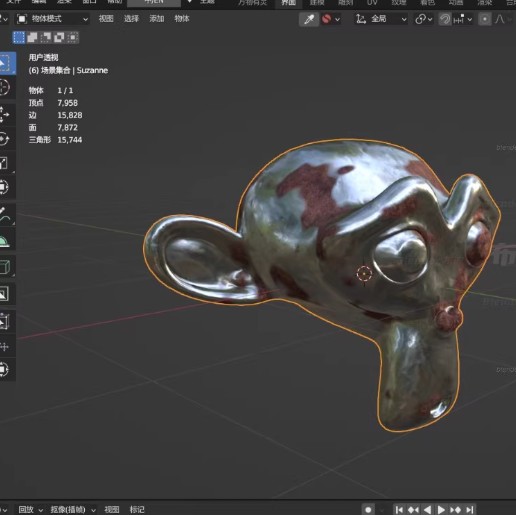
Task: Open the auto keyframing options dropdown arrow
Action: click(382, 509)
